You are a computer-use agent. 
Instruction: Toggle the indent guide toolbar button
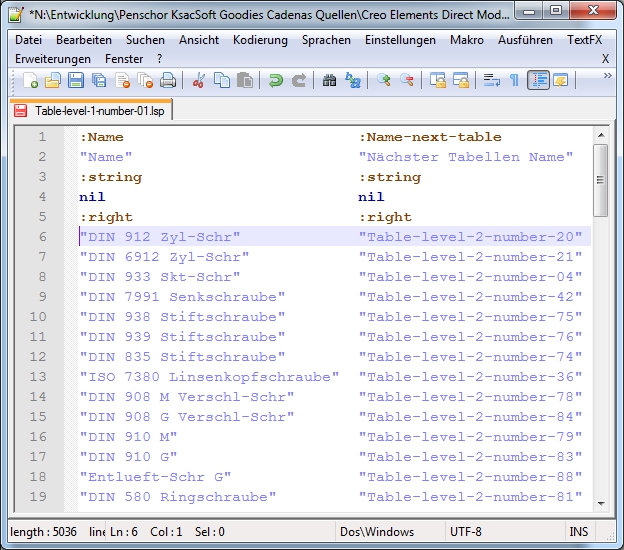[x=538, y=81]
